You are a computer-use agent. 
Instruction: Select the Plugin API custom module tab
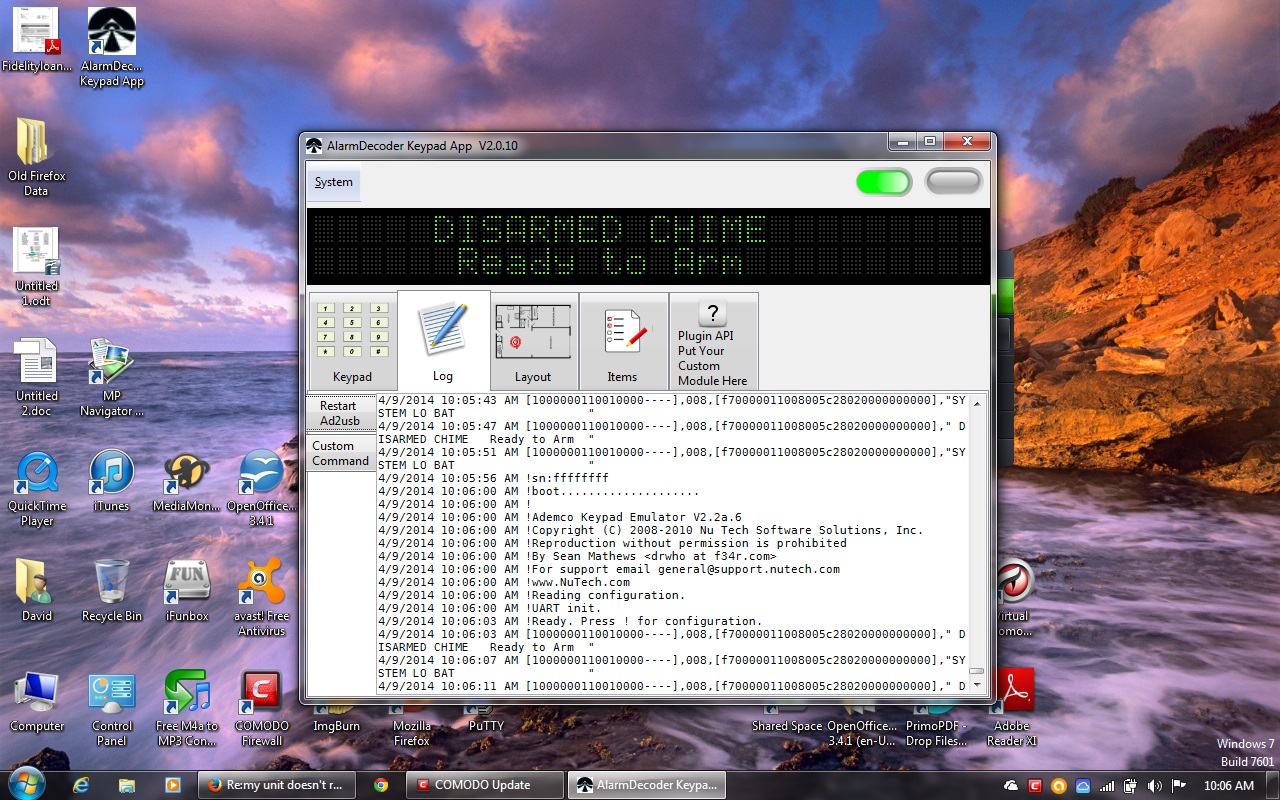(713, 342)
